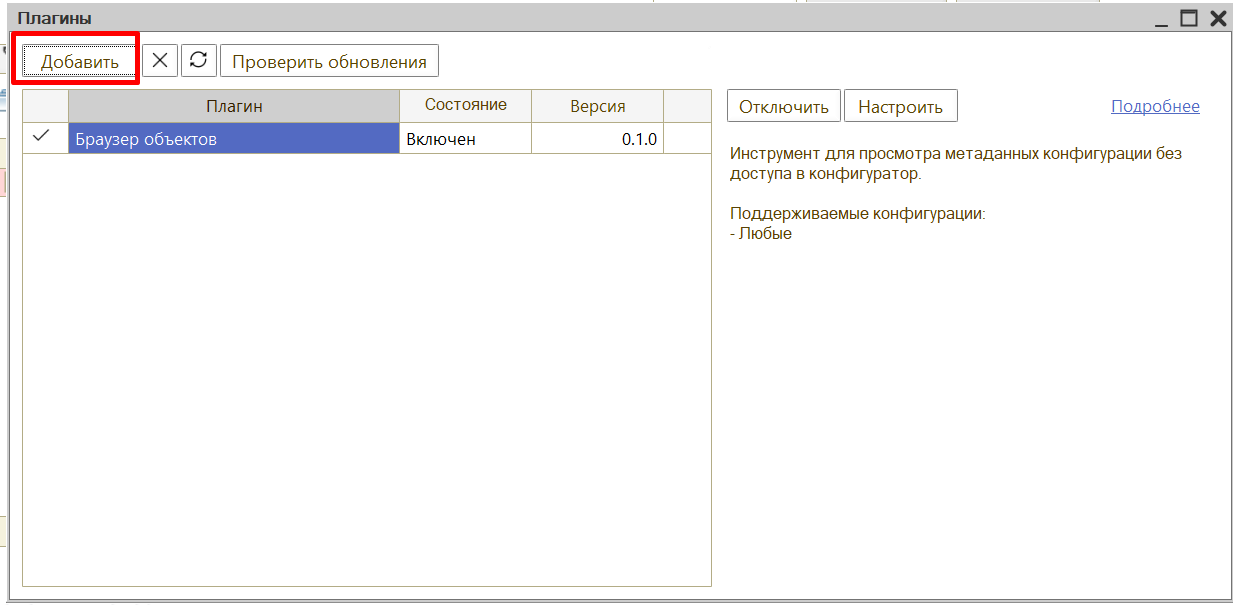Click the Добавить button
This screenshot has height=605, width=1233.
[x=79, y=61]
